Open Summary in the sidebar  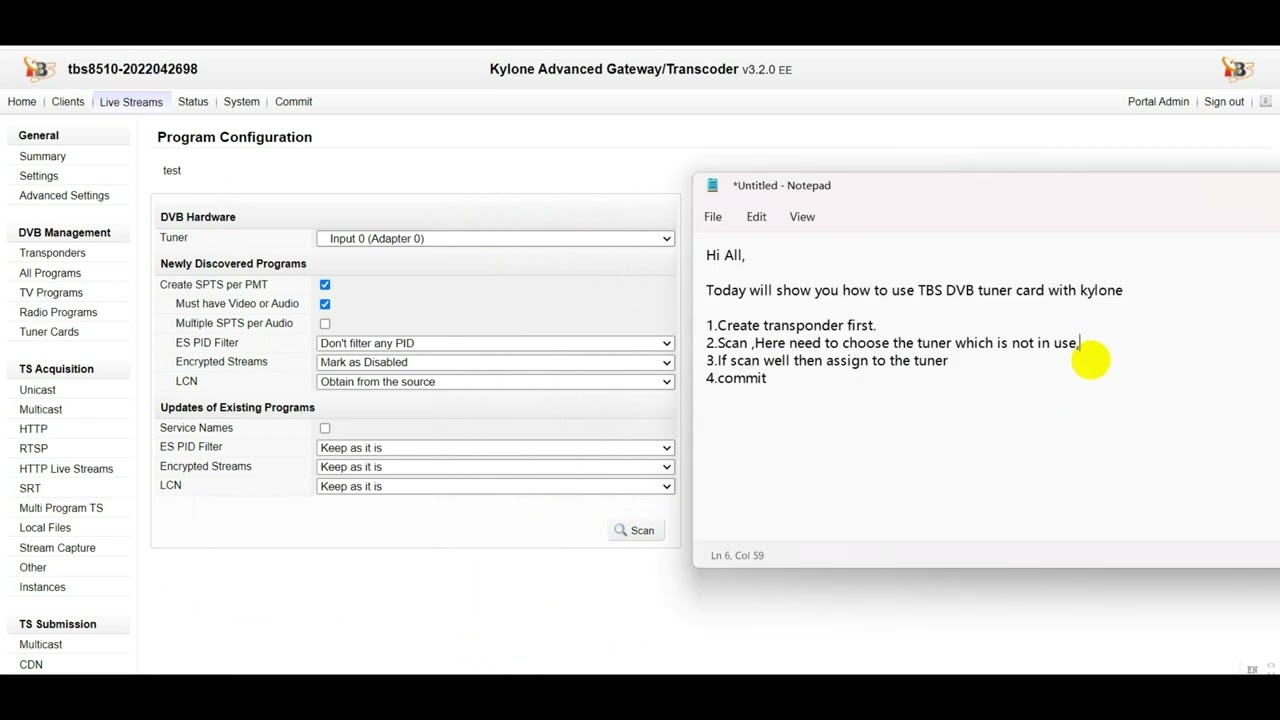point(42,157)
